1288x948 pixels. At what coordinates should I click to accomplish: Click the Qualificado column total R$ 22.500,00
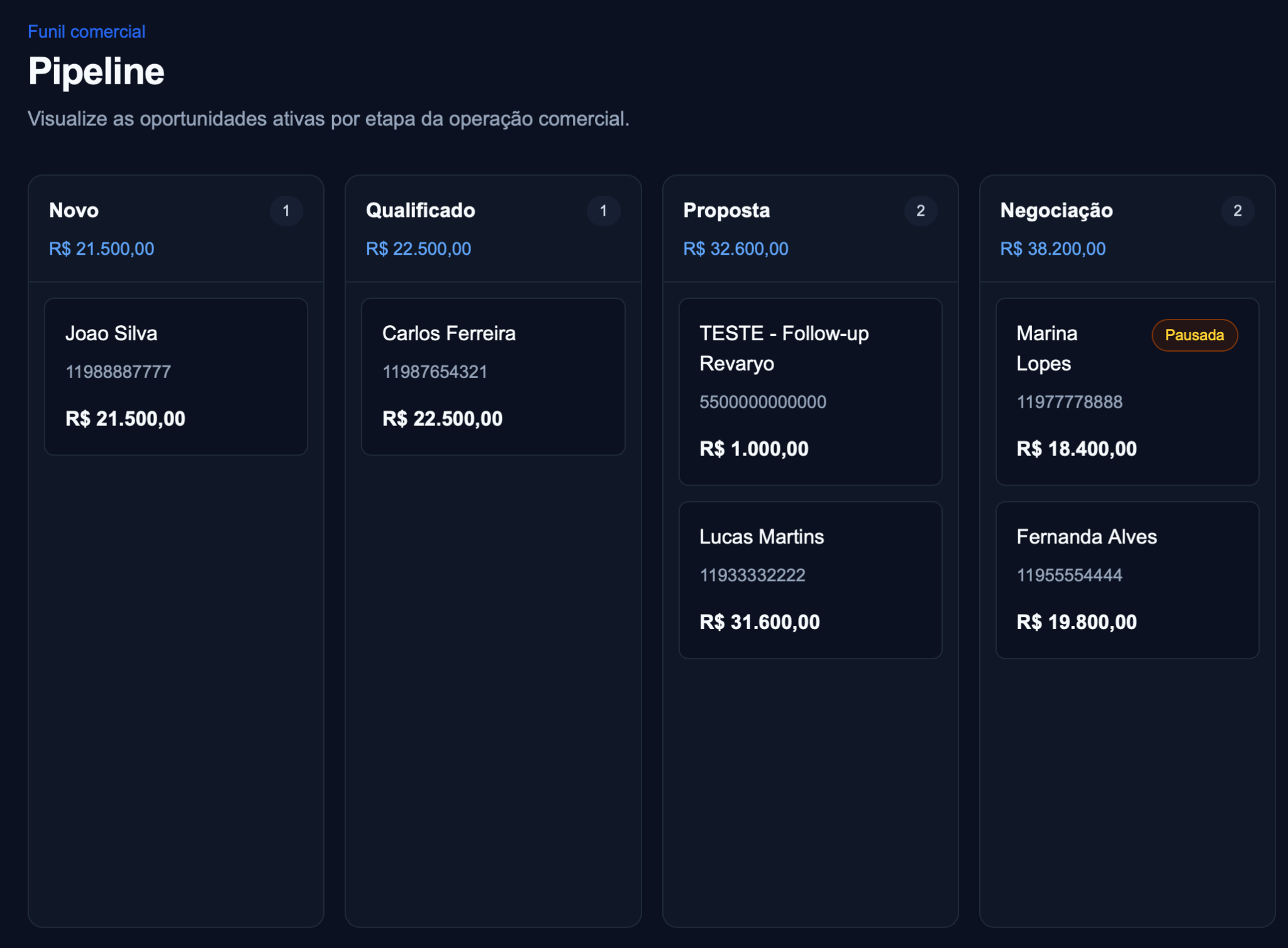419,249
